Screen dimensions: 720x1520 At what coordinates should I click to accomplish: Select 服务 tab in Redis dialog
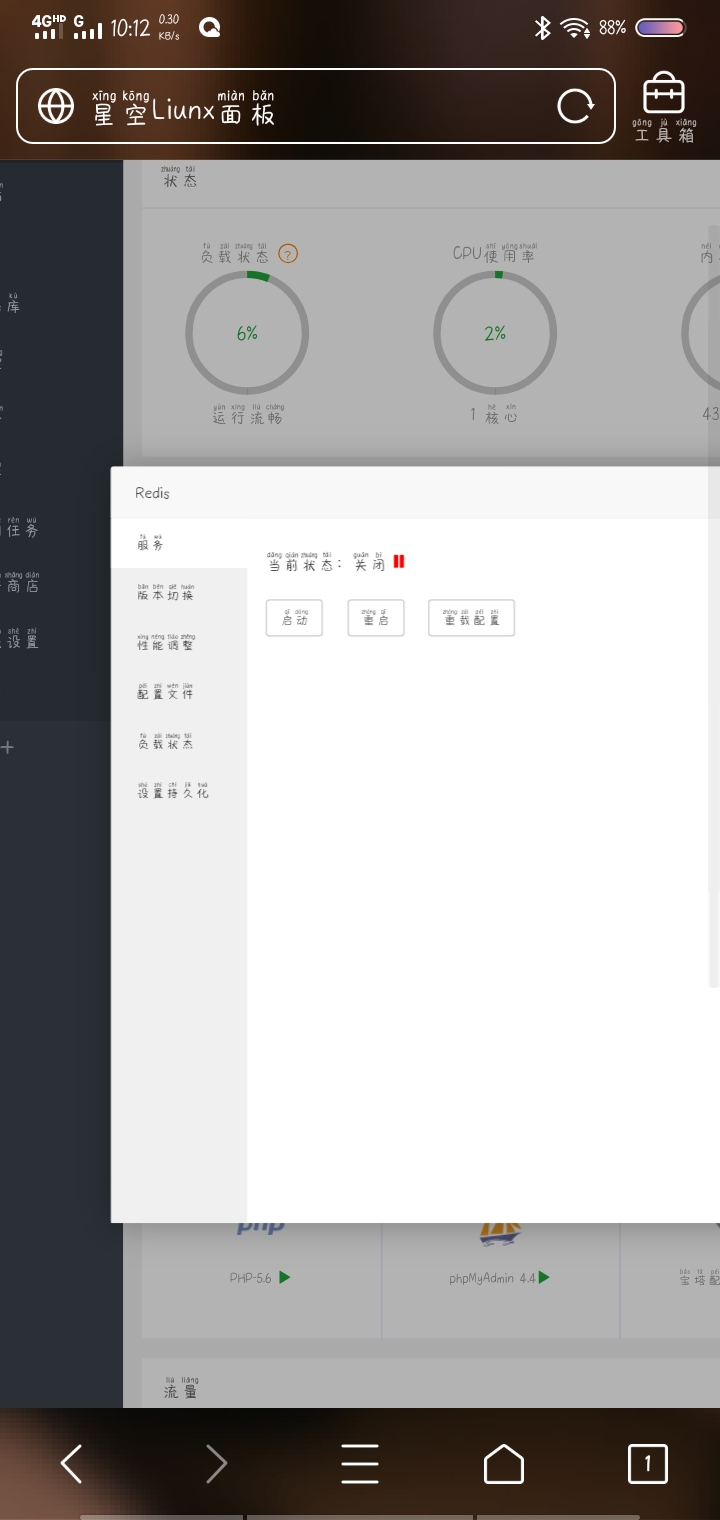tap(179, 543)
